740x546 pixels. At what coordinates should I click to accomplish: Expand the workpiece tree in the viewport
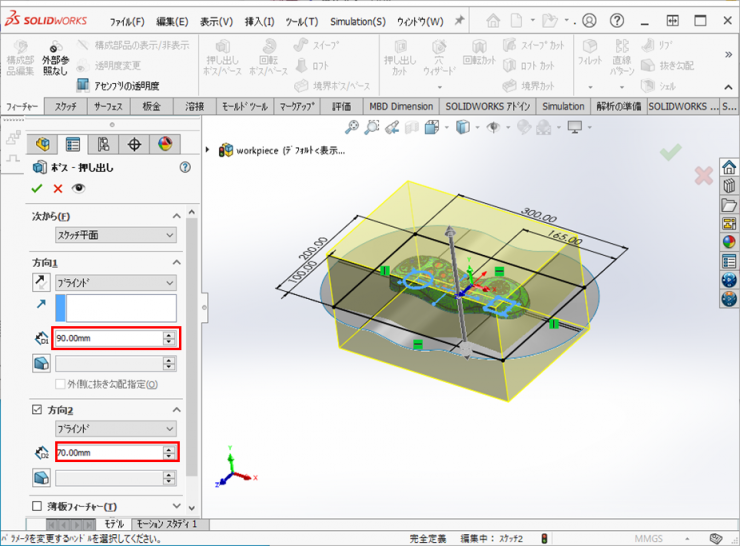[x=208, y=150]
